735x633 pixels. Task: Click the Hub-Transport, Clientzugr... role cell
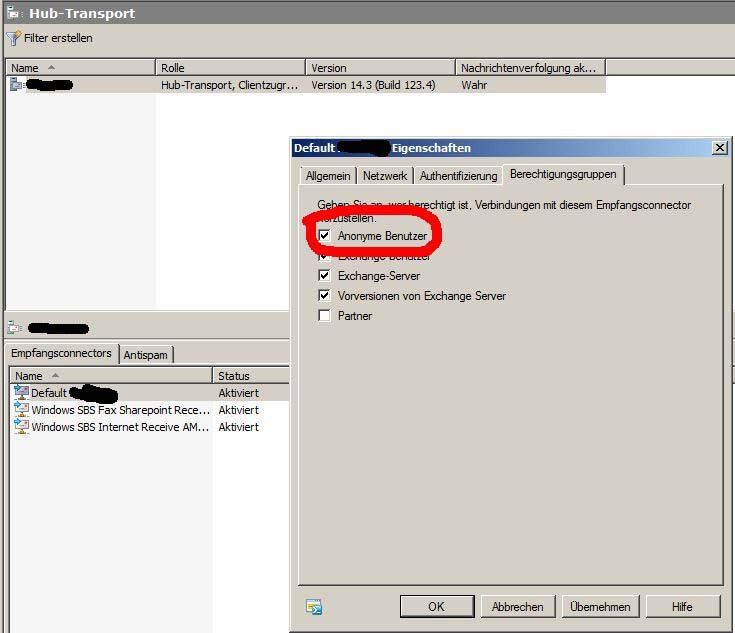[230, 85]
